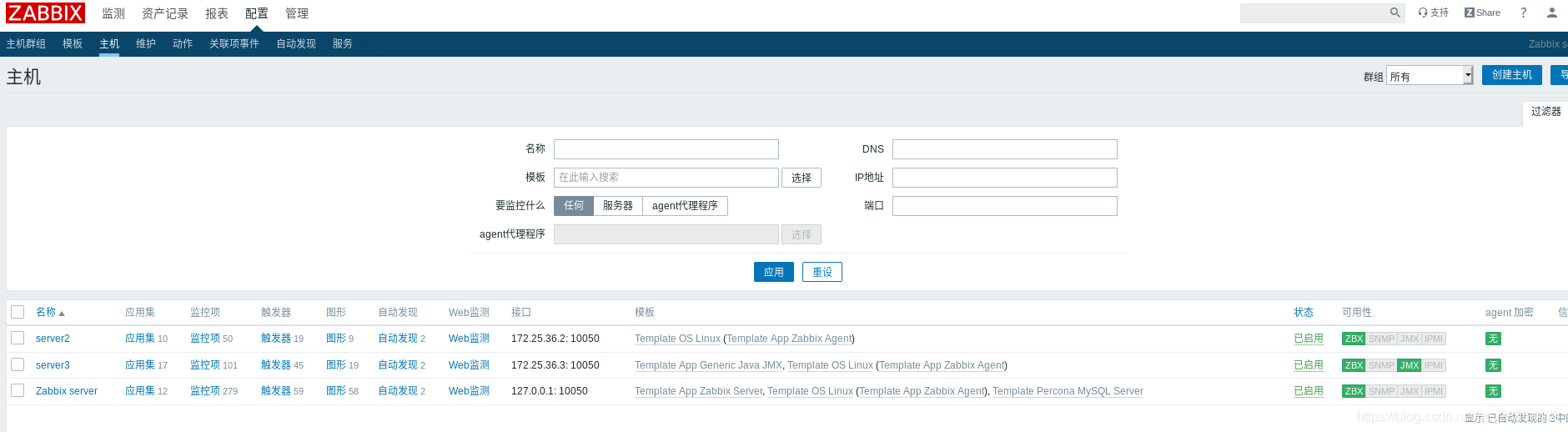Open 图形 graphs for server2

pos(336,339)
